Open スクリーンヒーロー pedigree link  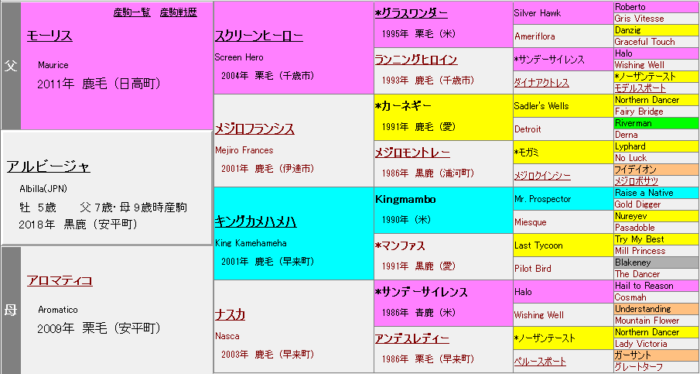pos(259,37)
